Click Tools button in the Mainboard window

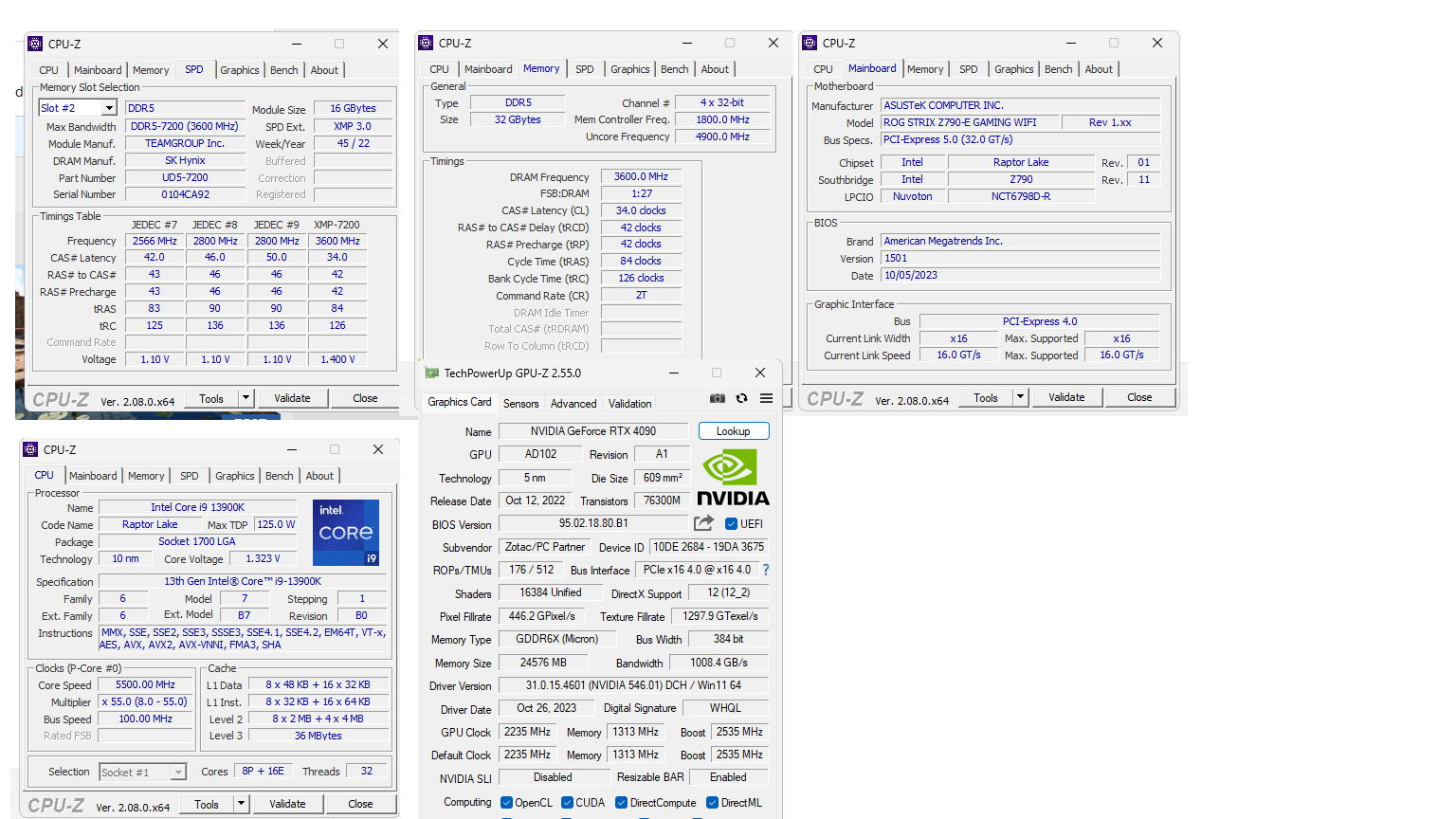click(x=986, y=397)
